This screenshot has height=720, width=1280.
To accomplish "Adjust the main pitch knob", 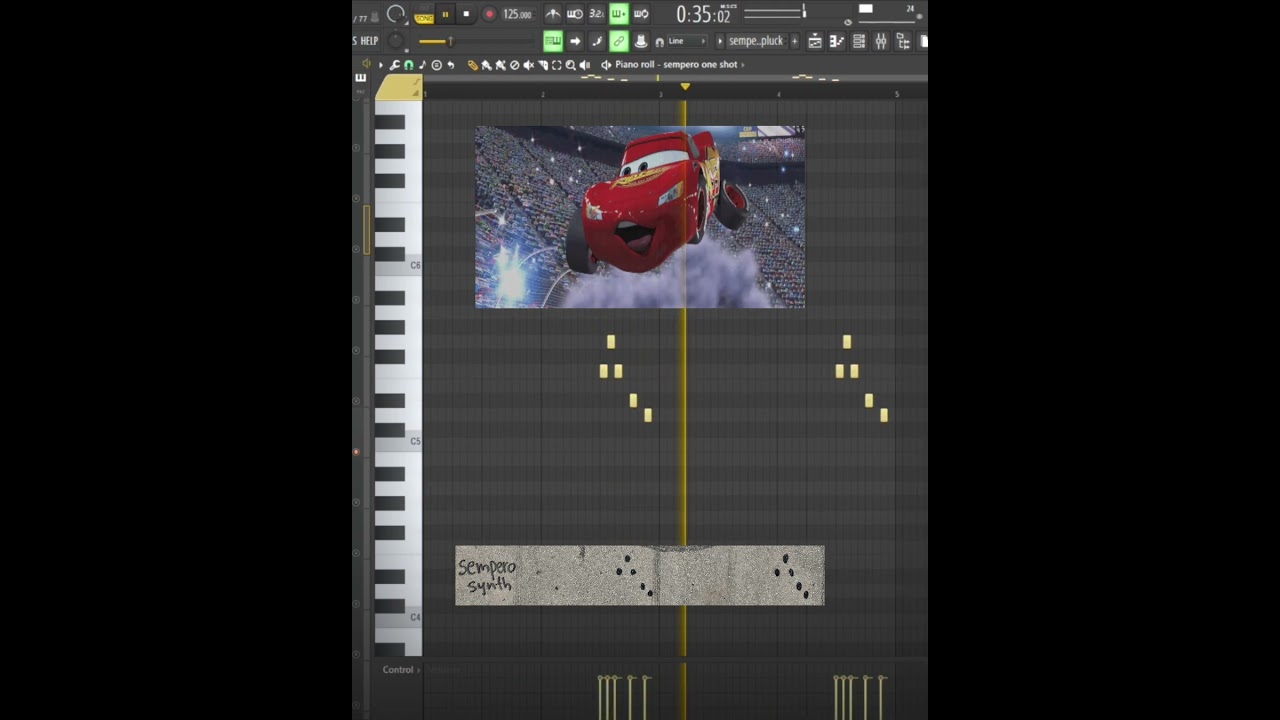I will point(396,41).
